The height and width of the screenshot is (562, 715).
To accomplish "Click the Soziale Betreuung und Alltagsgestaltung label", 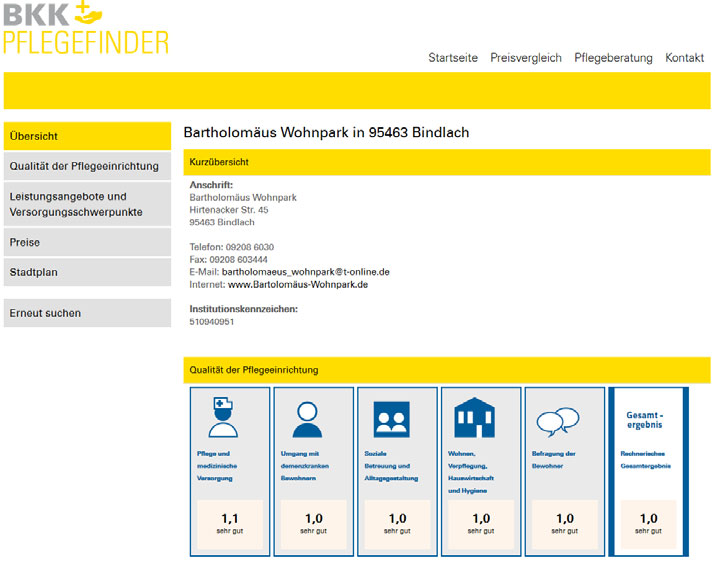I will (x=391, y=466).
